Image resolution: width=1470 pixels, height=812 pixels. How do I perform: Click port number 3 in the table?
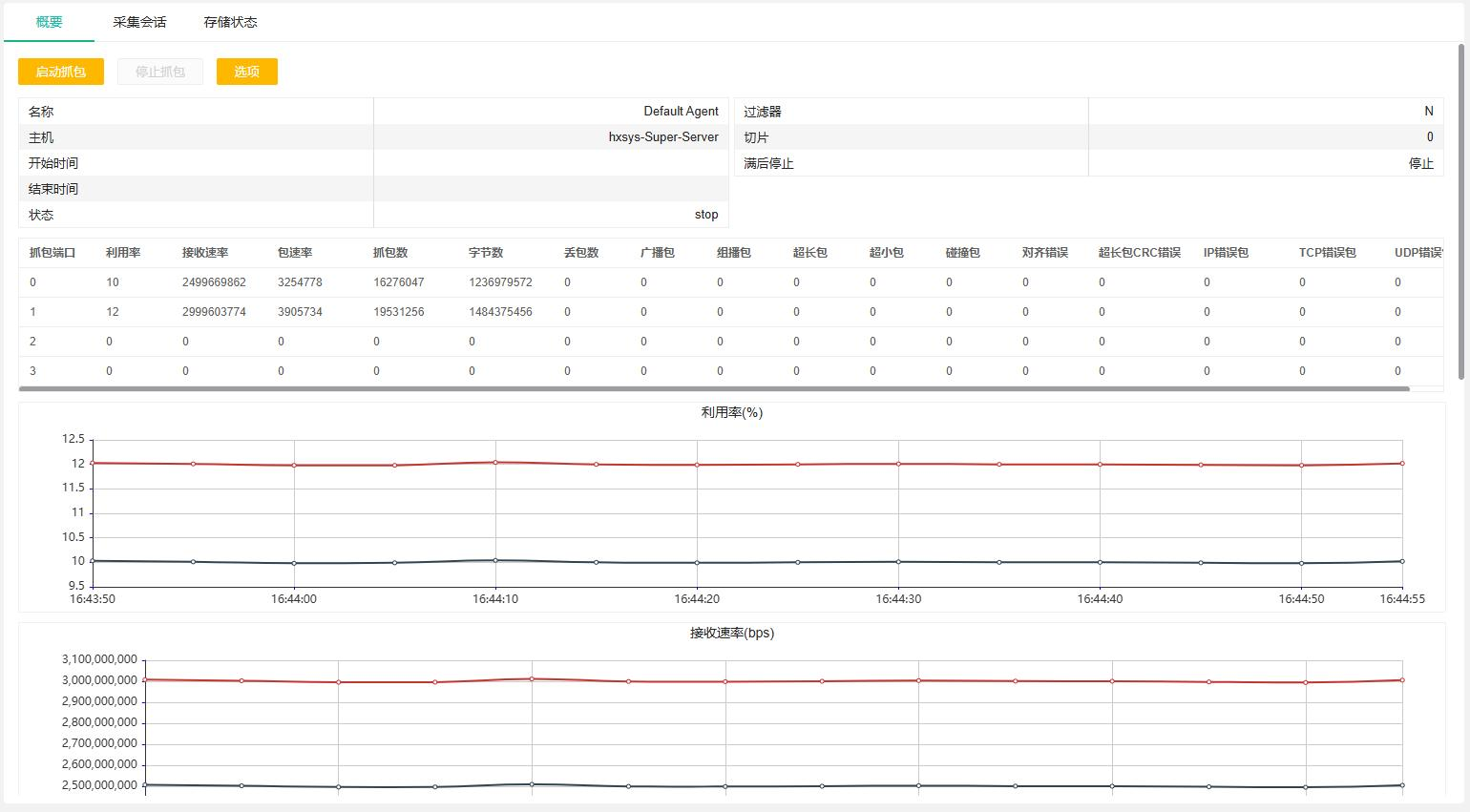pos(32,371)
